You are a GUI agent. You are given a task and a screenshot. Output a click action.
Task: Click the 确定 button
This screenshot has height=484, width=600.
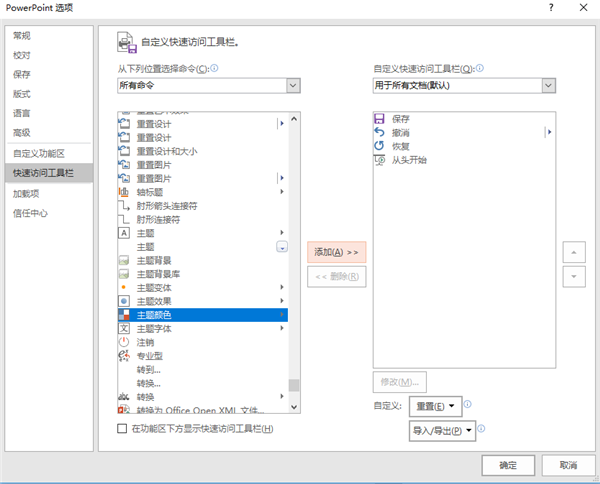point(508,465)
